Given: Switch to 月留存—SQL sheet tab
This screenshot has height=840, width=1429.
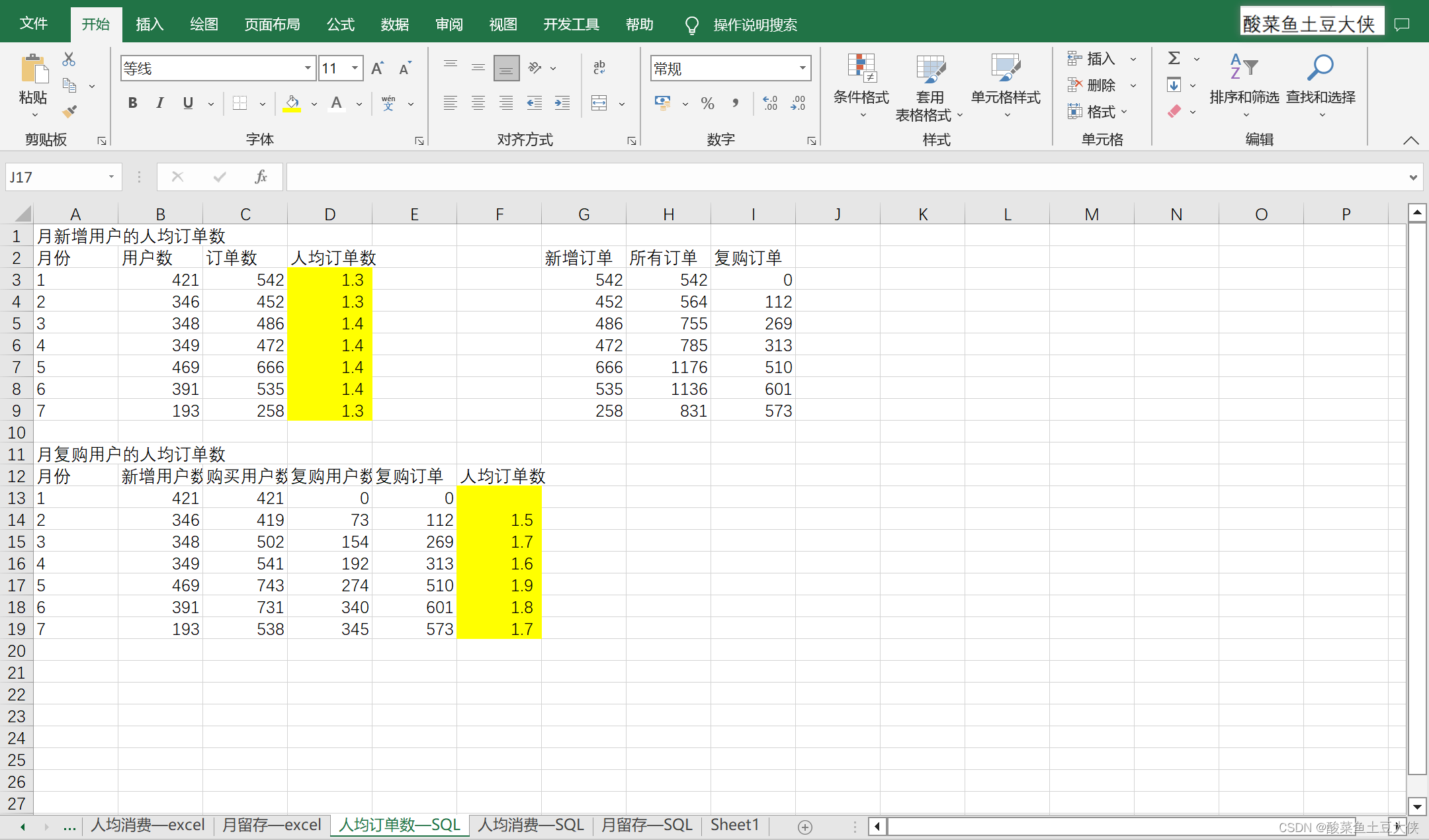Looking at the screenshot, I should pos(646,825).
